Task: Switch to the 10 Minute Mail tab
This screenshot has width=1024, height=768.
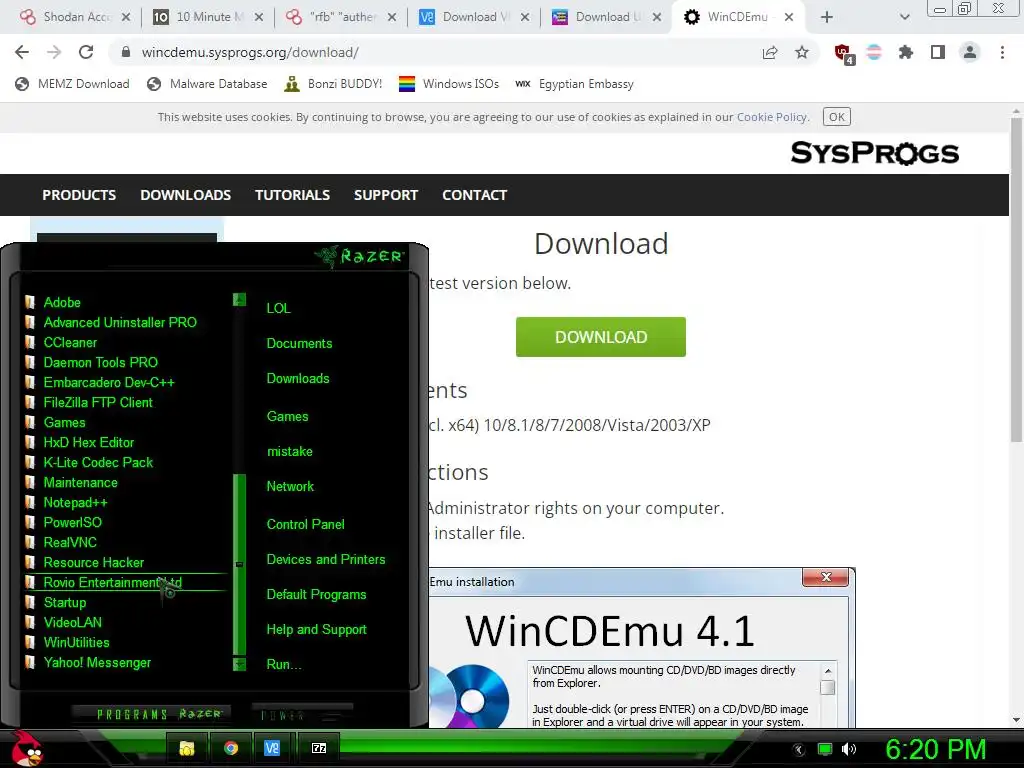Action: (208, 17)
